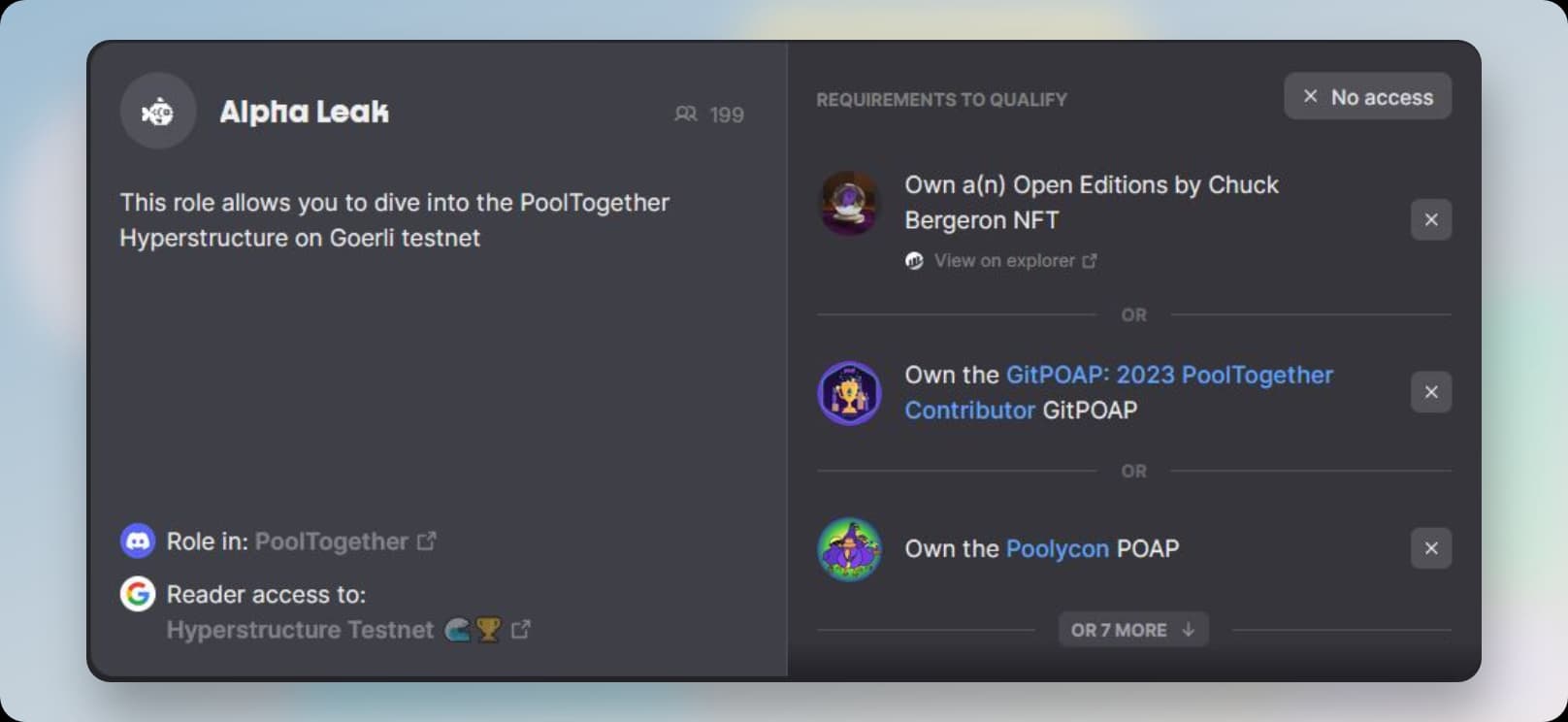Click the Alpha Leak role fish icon
Screen dimensions: 1568x722
click(158, 112)
